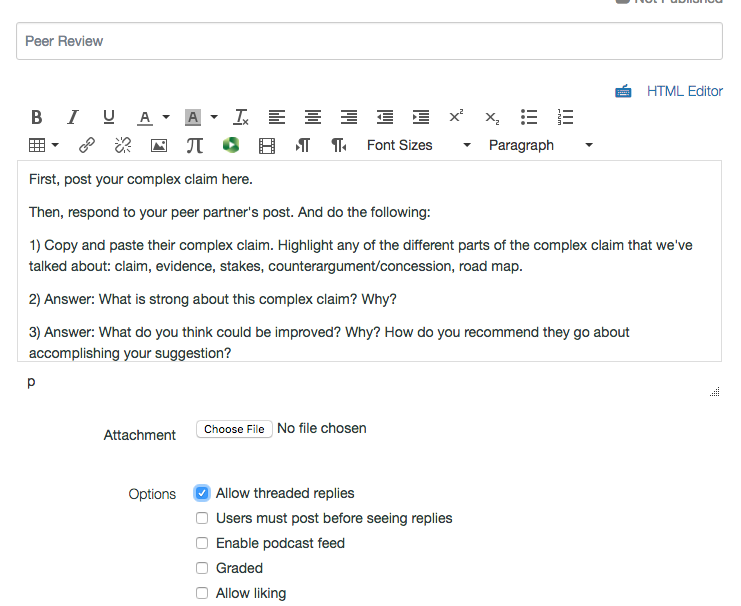Toggle bold formatting in the editor
This screenshot has width=741, height=606.
(36, 117)
